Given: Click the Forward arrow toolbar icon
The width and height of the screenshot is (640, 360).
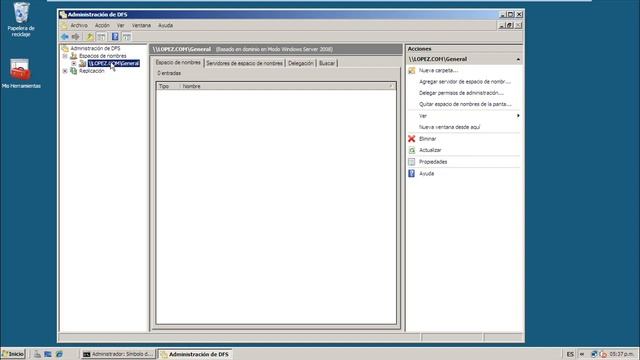Looking at the screenshot, I should click(76, 37).
